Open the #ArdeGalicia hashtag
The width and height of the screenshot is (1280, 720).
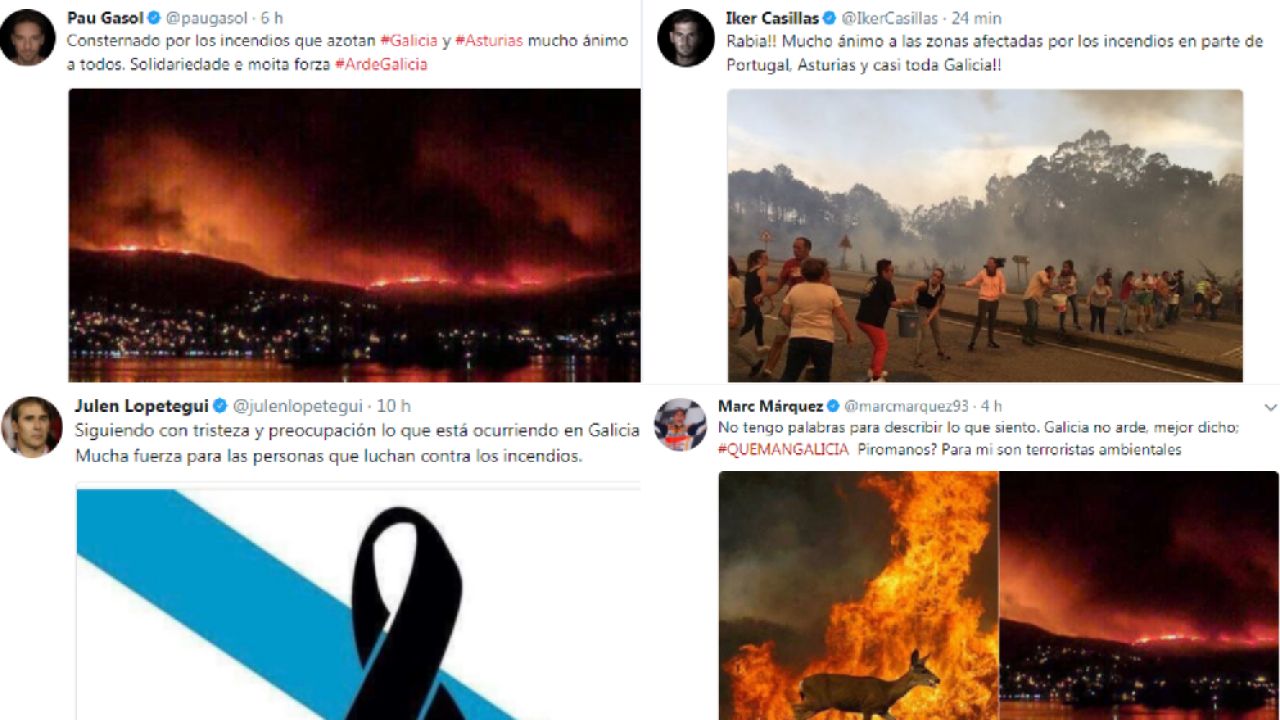click(381, 64)
